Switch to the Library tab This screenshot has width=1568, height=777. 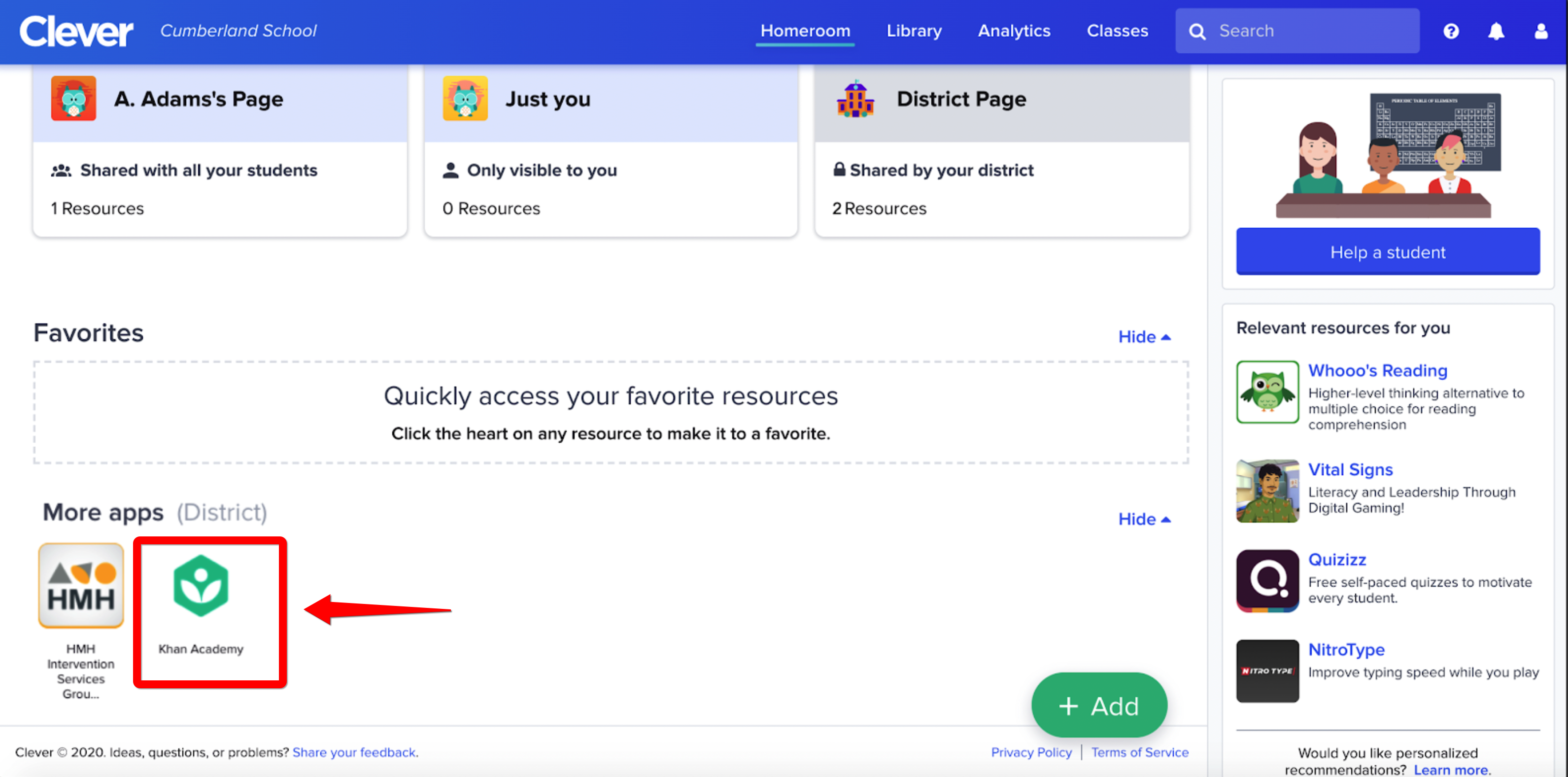(x=914, y=31)
